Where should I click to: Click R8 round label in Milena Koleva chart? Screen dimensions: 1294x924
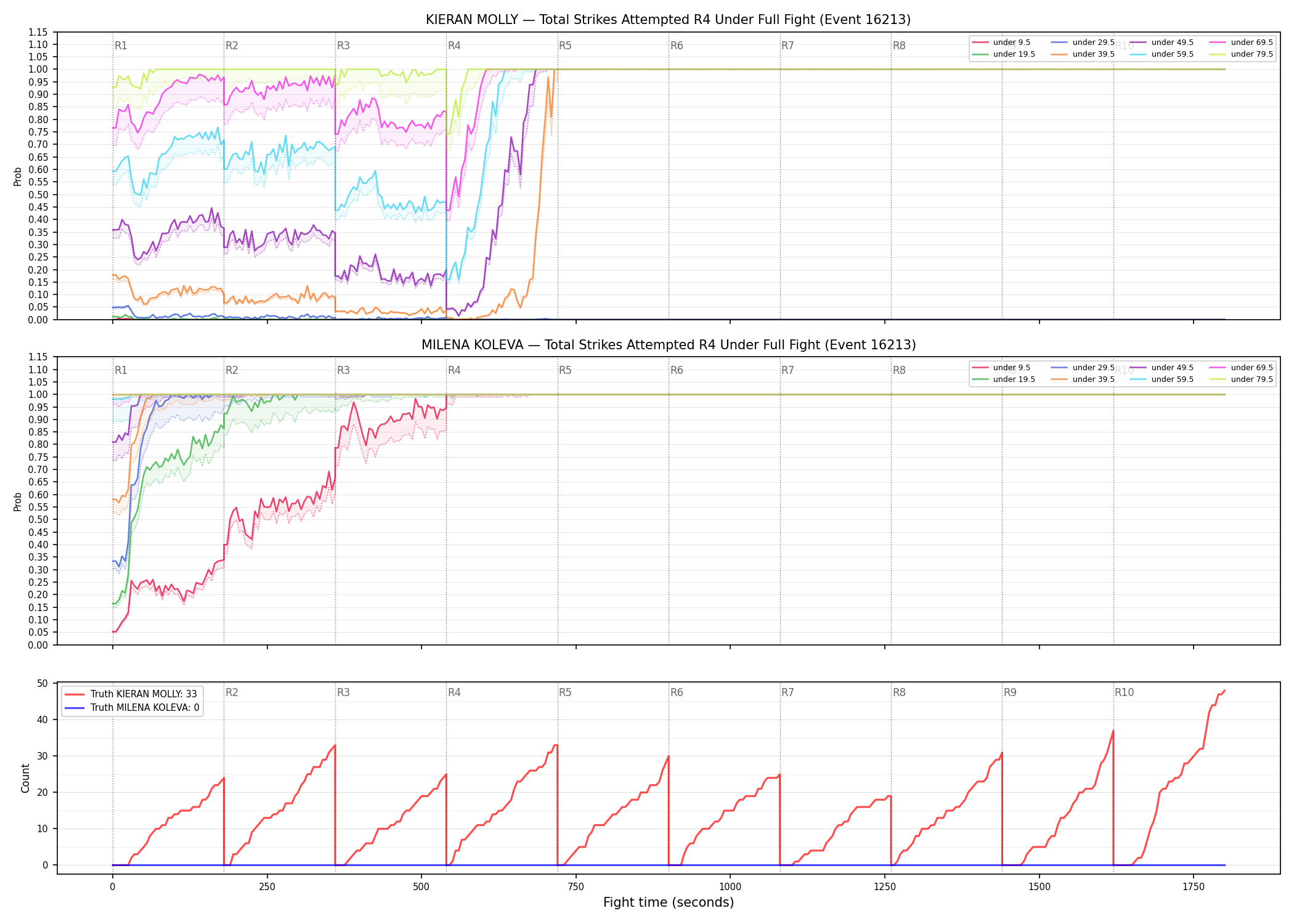click(x=899, y=370)
